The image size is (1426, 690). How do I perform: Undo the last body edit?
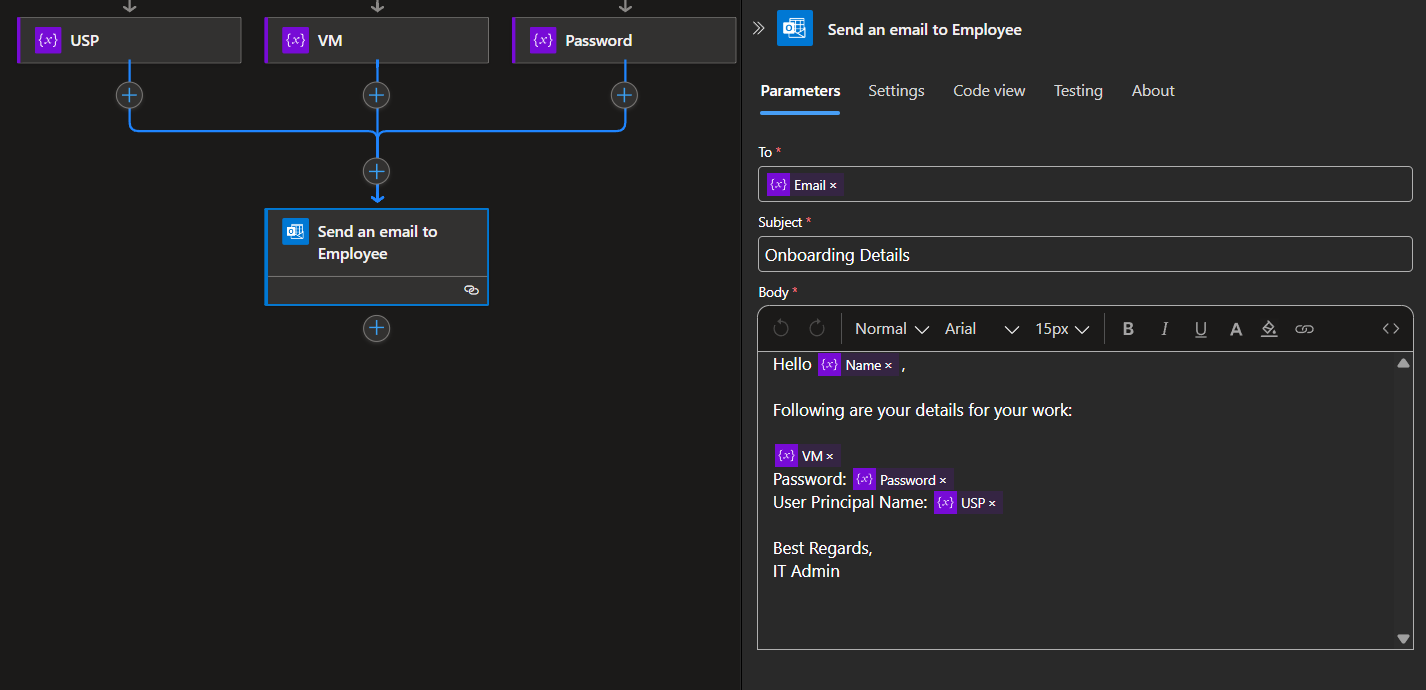click(x=781, y=329)
